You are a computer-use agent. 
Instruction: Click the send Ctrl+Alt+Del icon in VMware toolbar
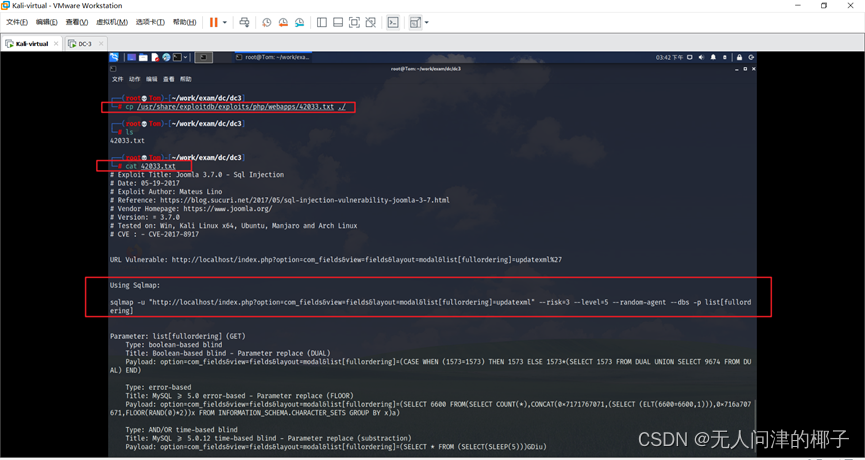(244, 22)
